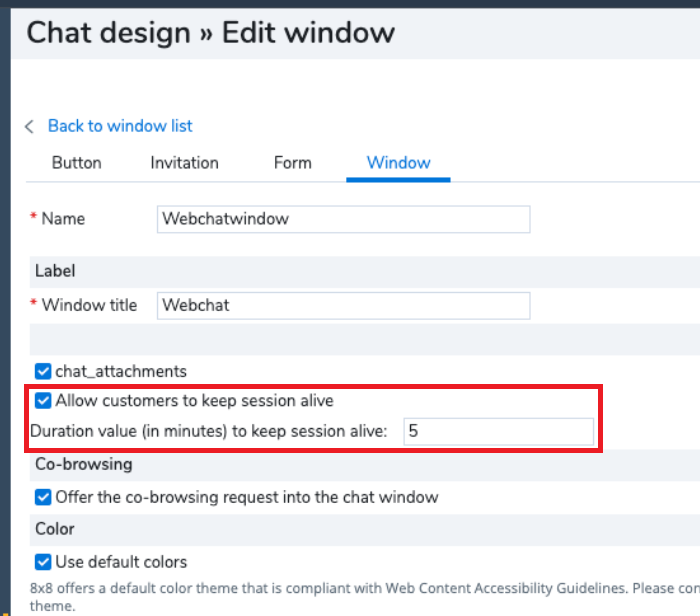Viewport: 700px width, 616px height.
Task: Click the session duration minutes field
Action: (498, 431)
